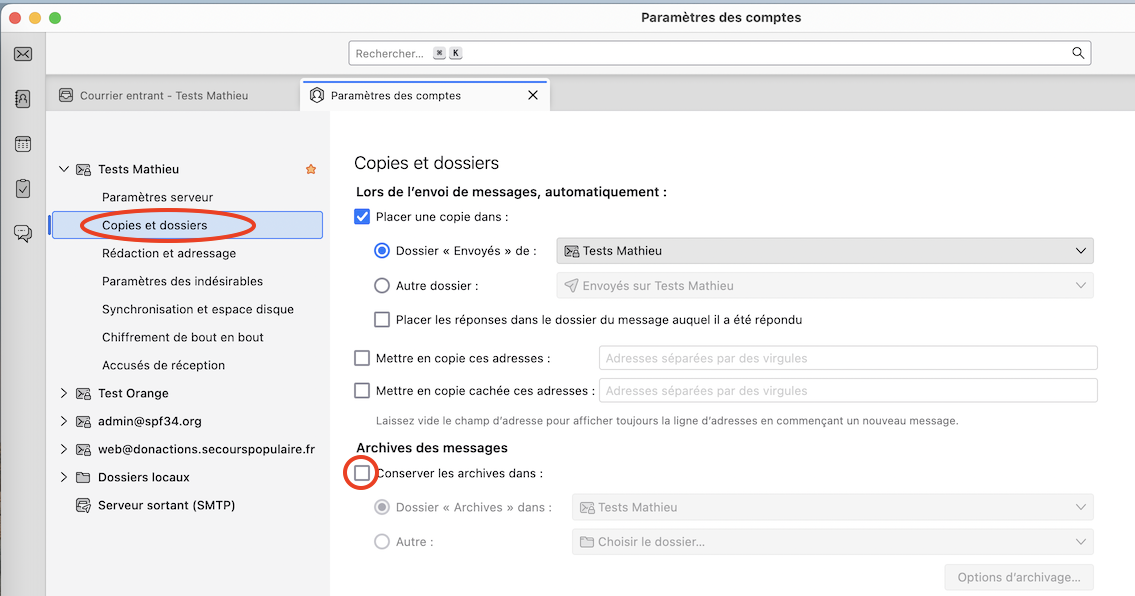
Task: Click the Mettre en copie addresses field
Action: (847, 358)
